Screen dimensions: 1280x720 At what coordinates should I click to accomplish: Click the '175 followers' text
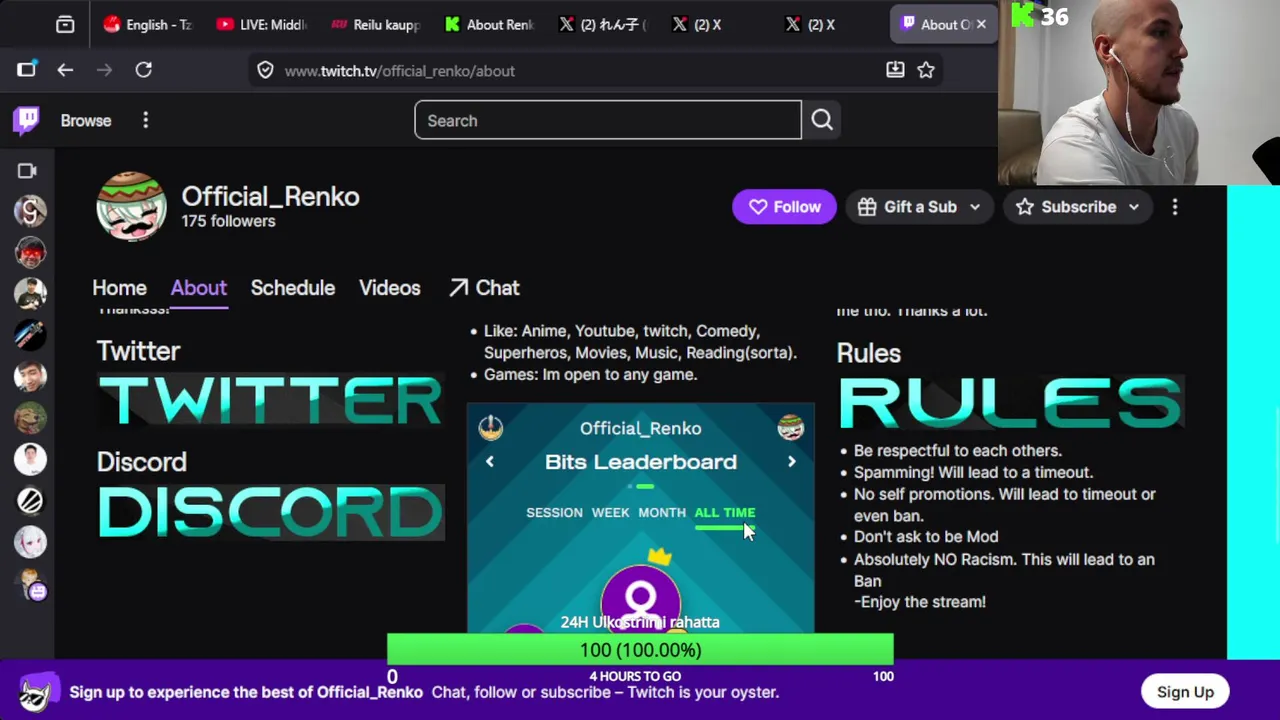pyautogui.click(x=228, y=221)
